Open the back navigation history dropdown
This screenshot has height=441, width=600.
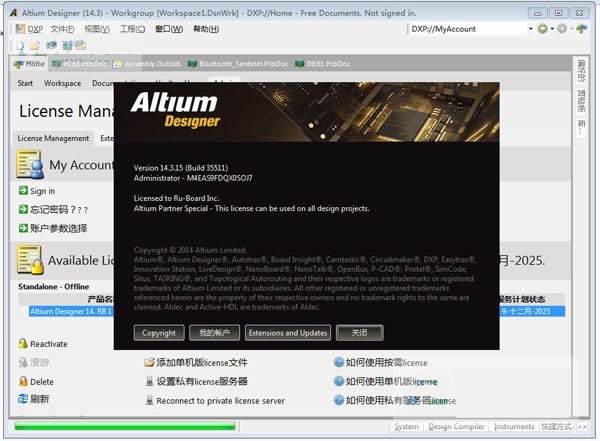[x=552, y=29]
